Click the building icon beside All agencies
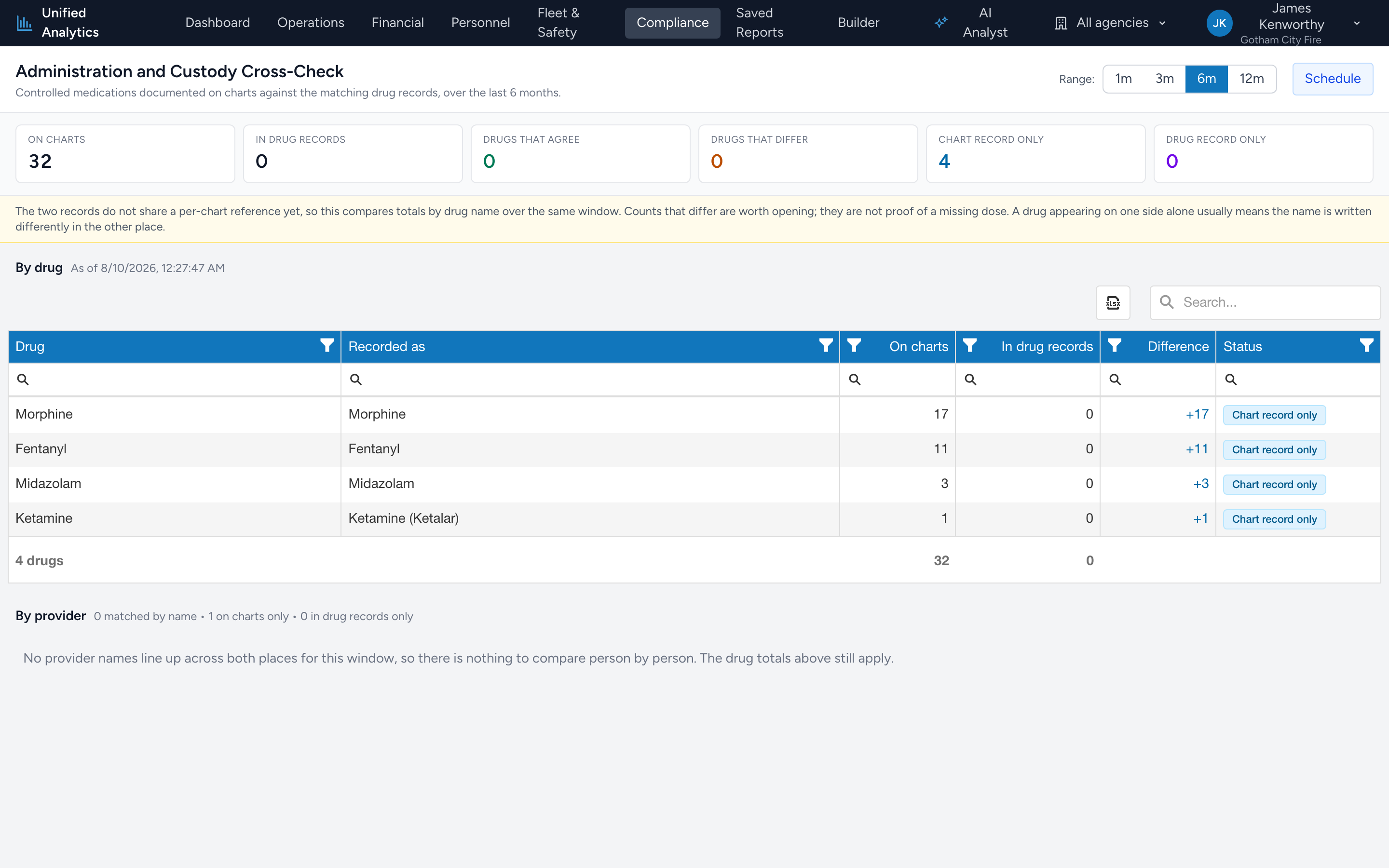The image size is (1389, 868). [1061, 23]
